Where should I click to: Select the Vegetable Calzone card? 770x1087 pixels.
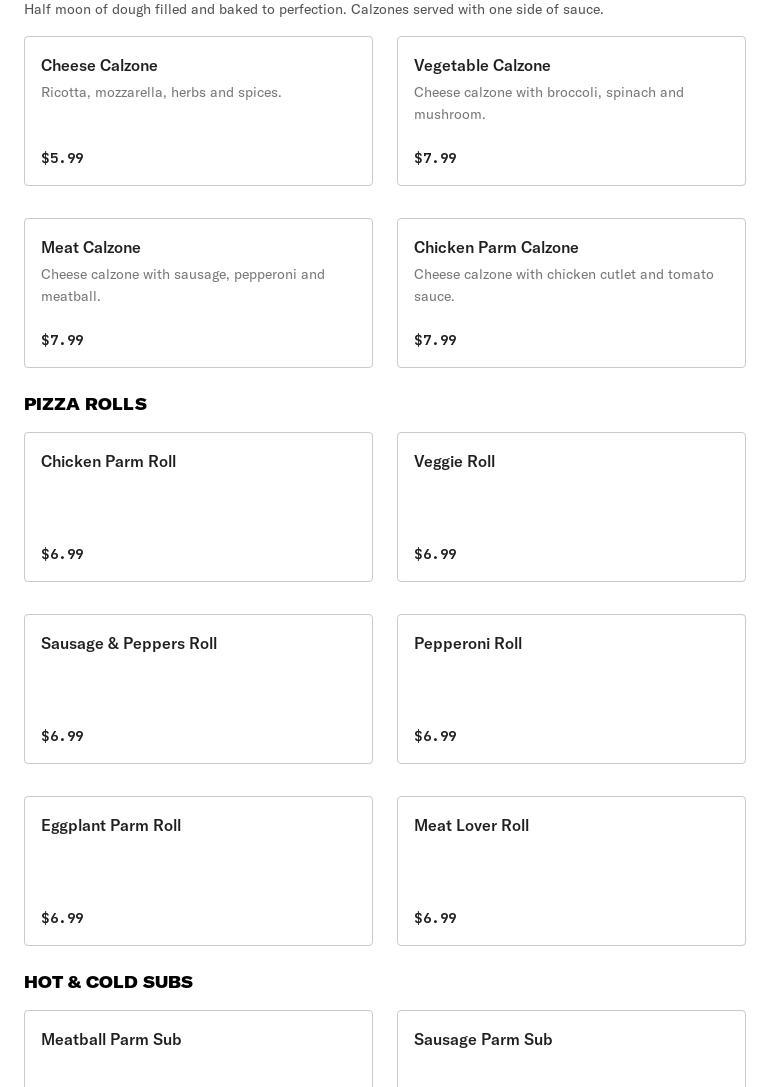pos(571,111)
